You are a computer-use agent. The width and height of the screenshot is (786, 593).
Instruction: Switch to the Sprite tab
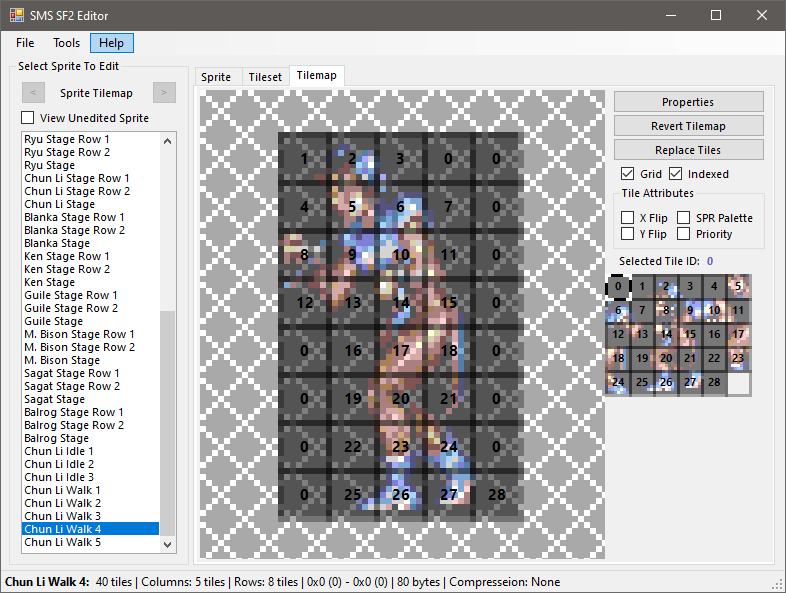[216, 77]
